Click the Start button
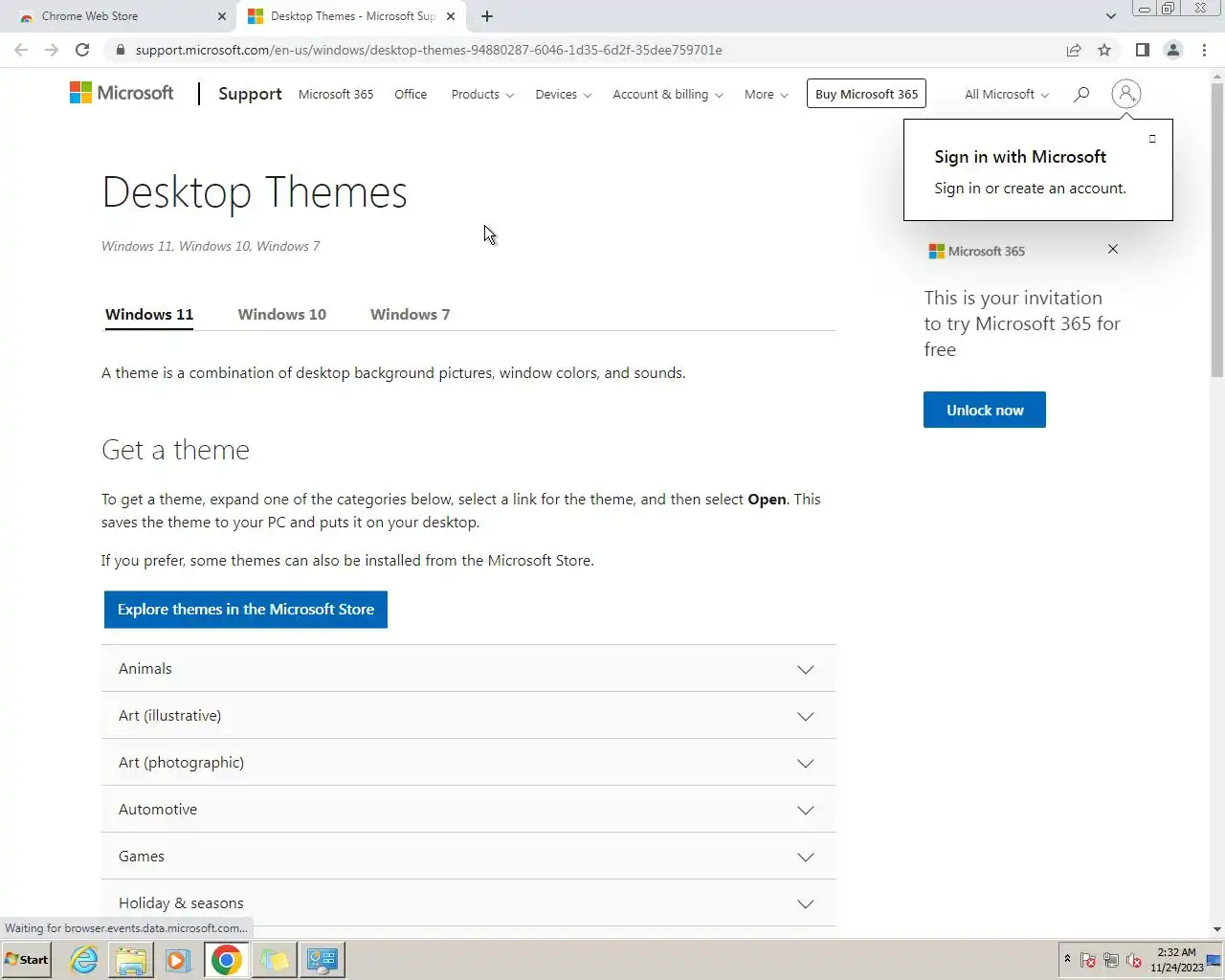The image size is (1225, 980). click(27, 959)
